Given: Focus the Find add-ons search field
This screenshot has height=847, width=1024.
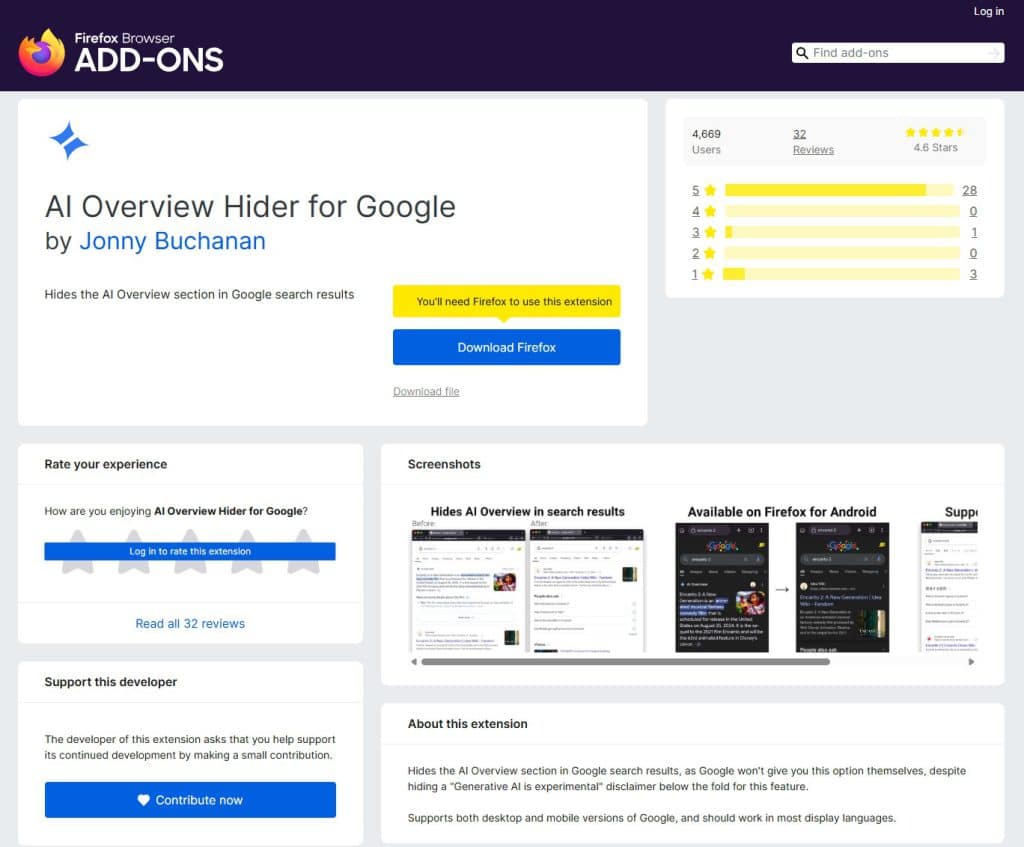Looking at the screenshot, I should 898,53.
